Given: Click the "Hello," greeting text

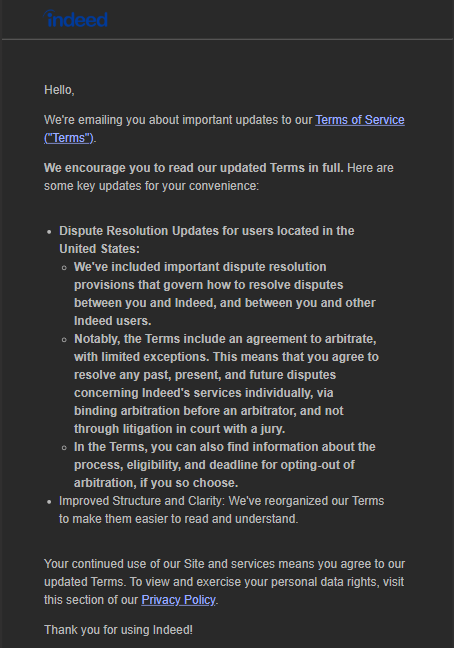Looking at the screenshot, I should pyautogui.click(x=59, y=90).
